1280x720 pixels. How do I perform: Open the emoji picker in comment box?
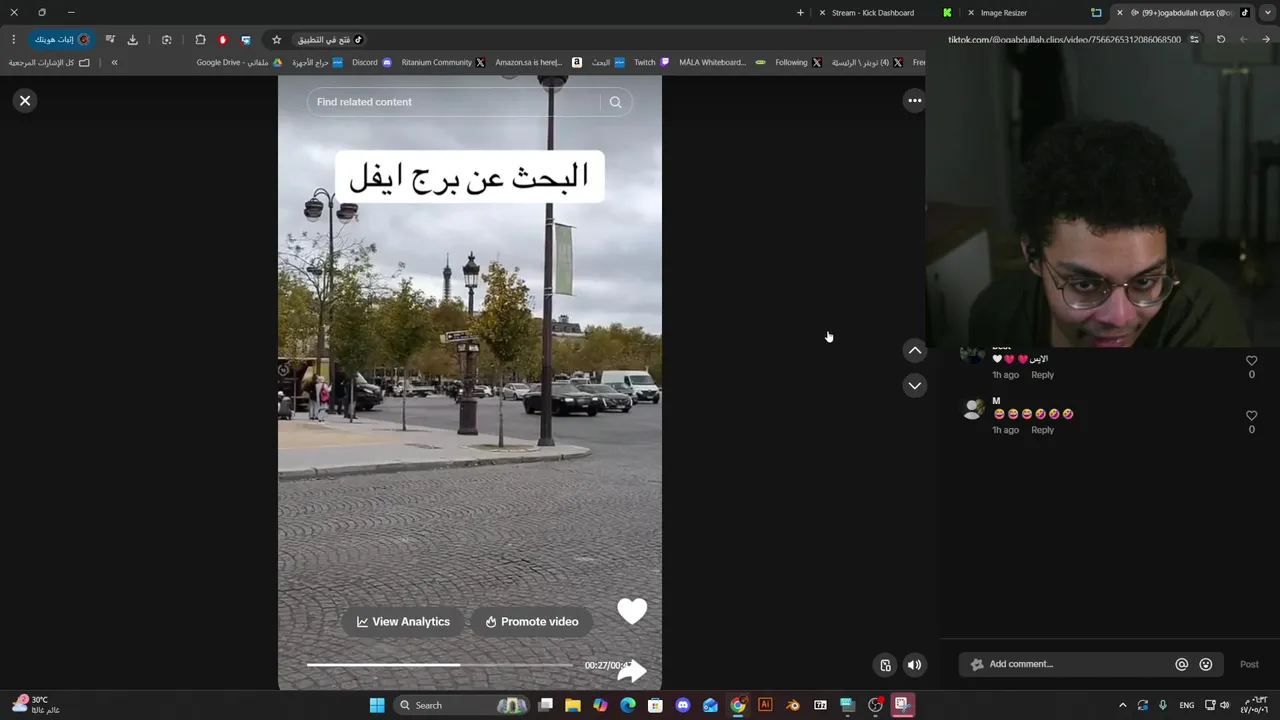[1205, 664]
